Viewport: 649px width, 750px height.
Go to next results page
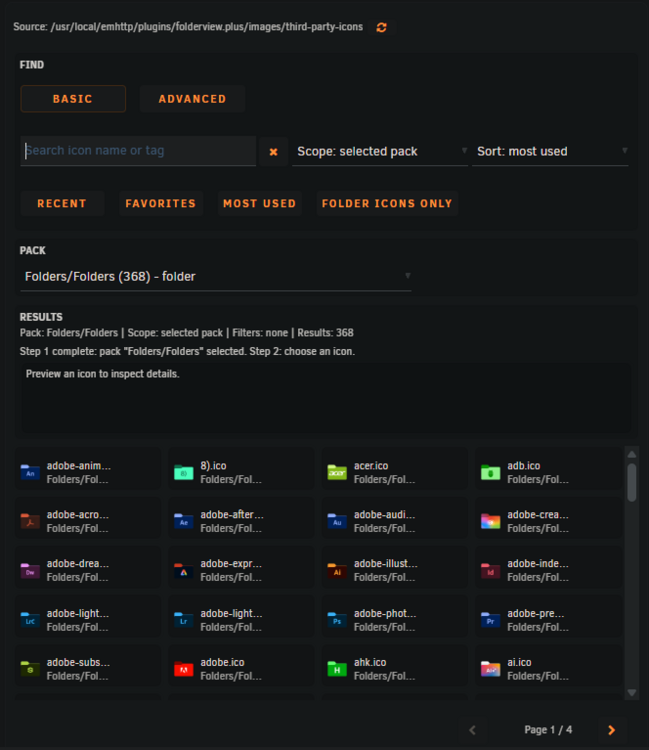[x=612, y=730]
